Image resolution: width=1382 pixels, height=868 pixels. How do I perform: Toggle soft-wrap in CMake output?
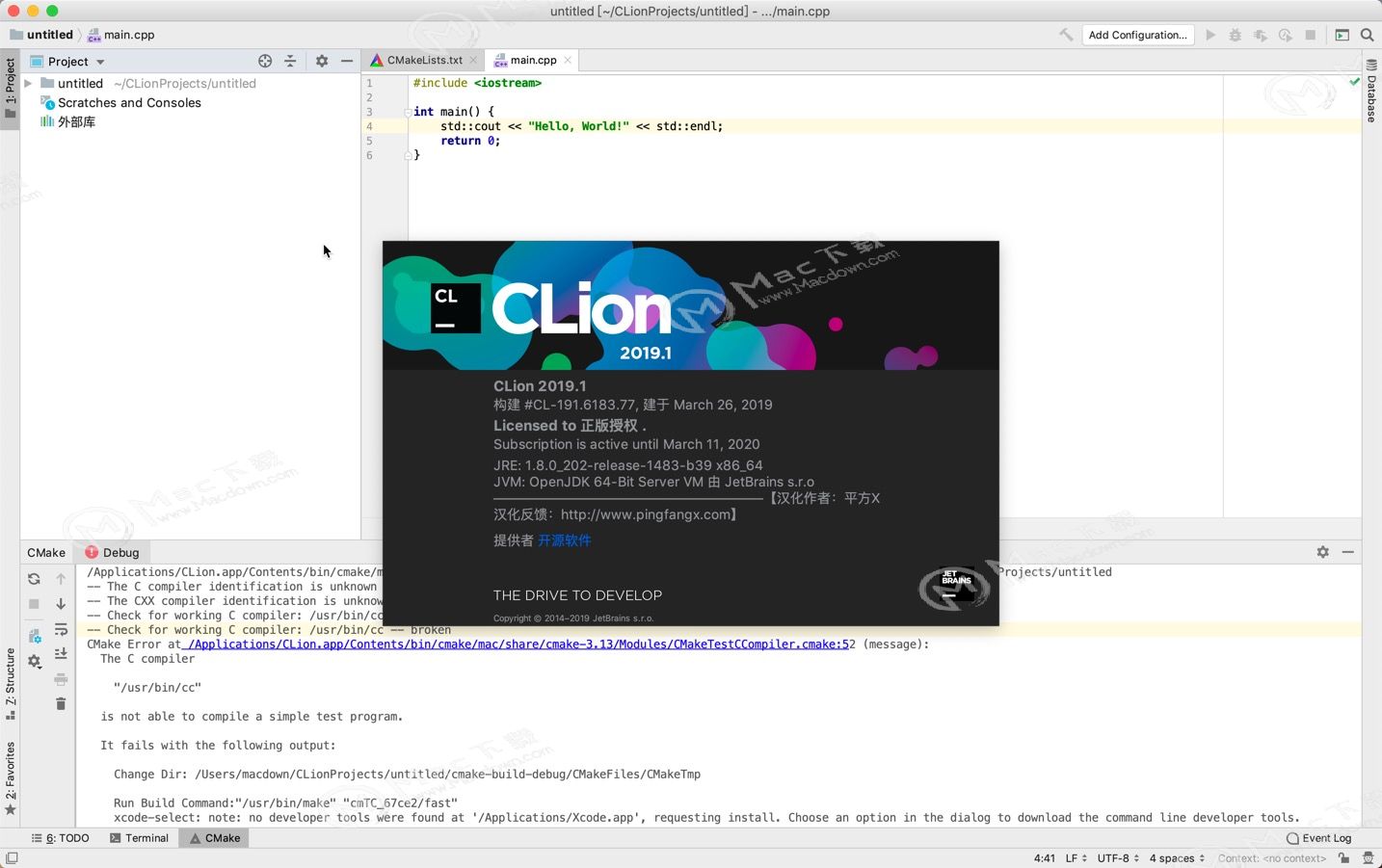tap(61, 629)
